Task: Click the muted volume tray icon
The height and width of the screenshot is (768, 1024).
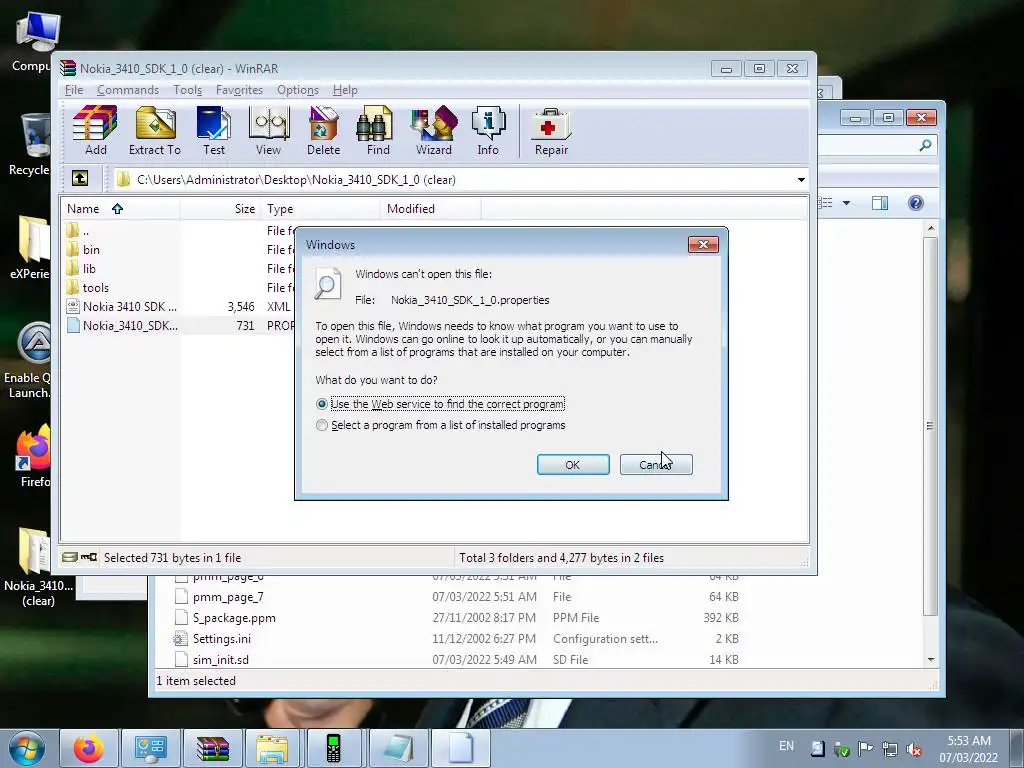Action: click(914, 749)
